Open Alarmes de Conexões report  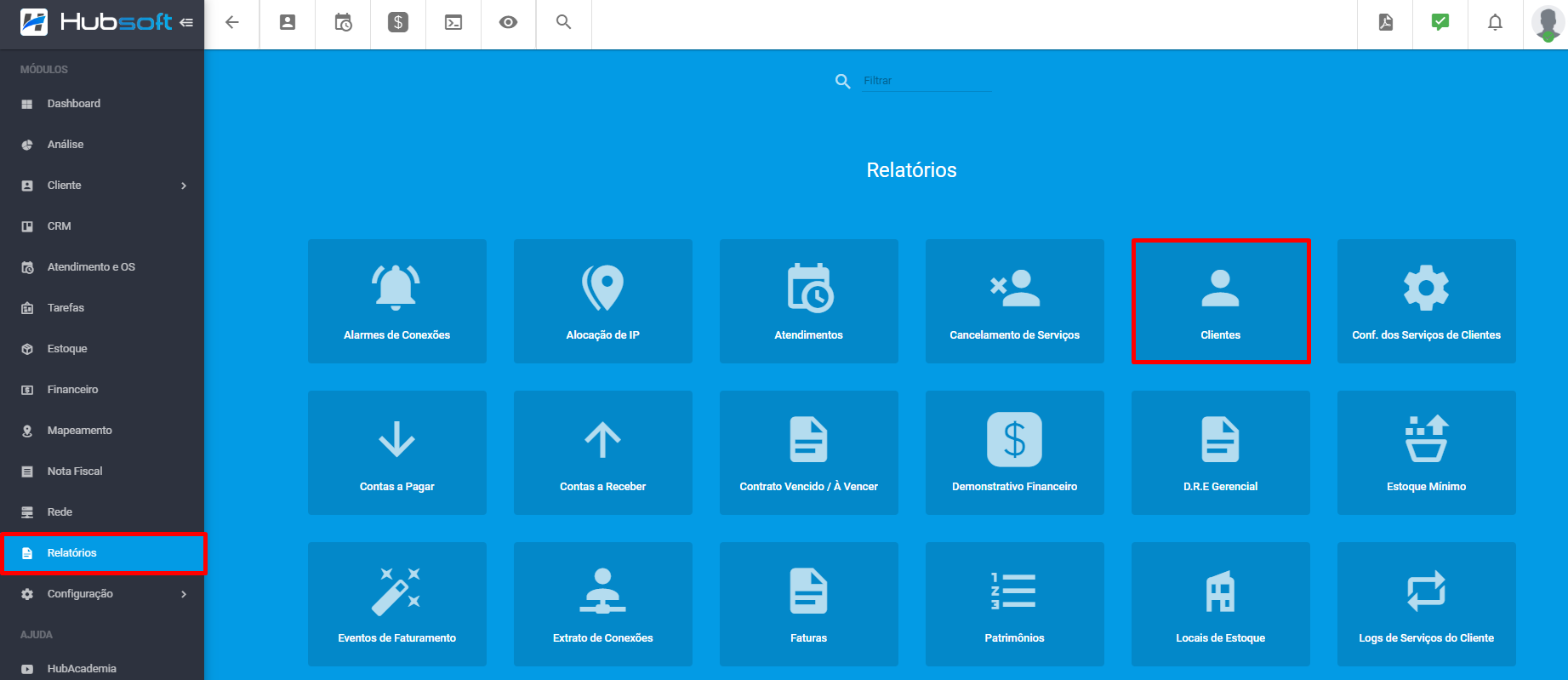[397, 301]
